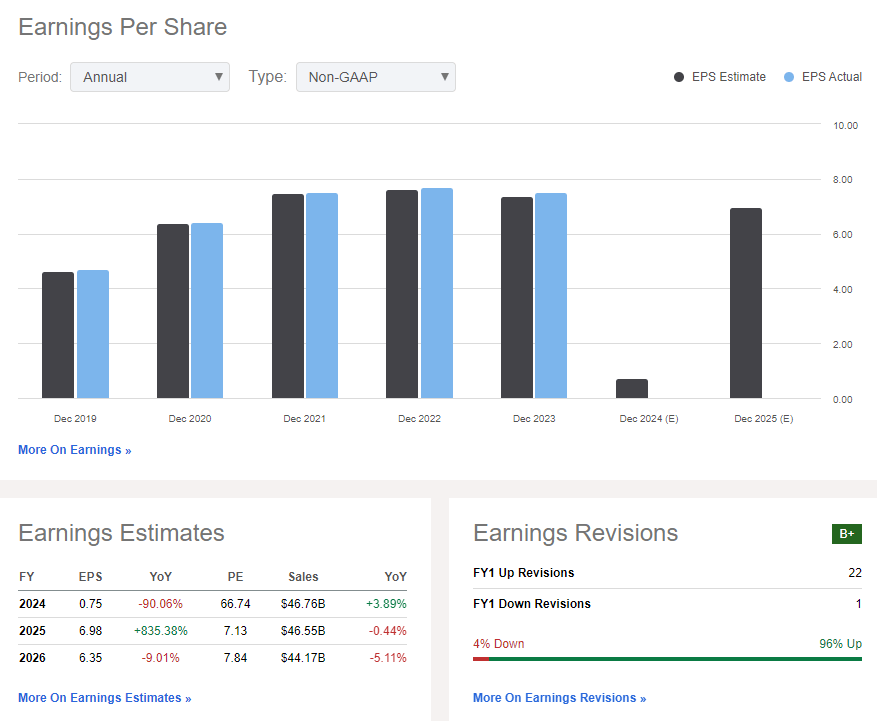Click the Dec 2023 EPS Estimate dark bar
Image resolution: width=877 pixels, height=721 pixels.
pos(517,298)
